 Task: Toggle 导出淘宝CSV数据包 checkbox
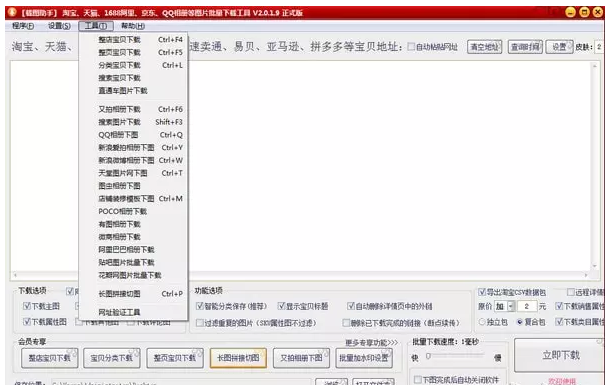click(482, 292)
